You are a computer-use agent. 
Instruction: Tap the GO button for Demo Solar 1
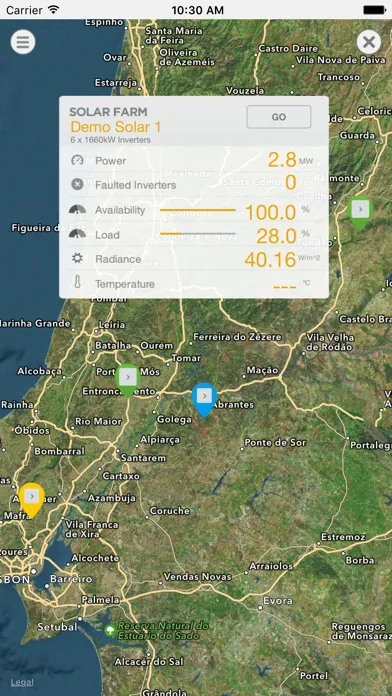(279, 117)
